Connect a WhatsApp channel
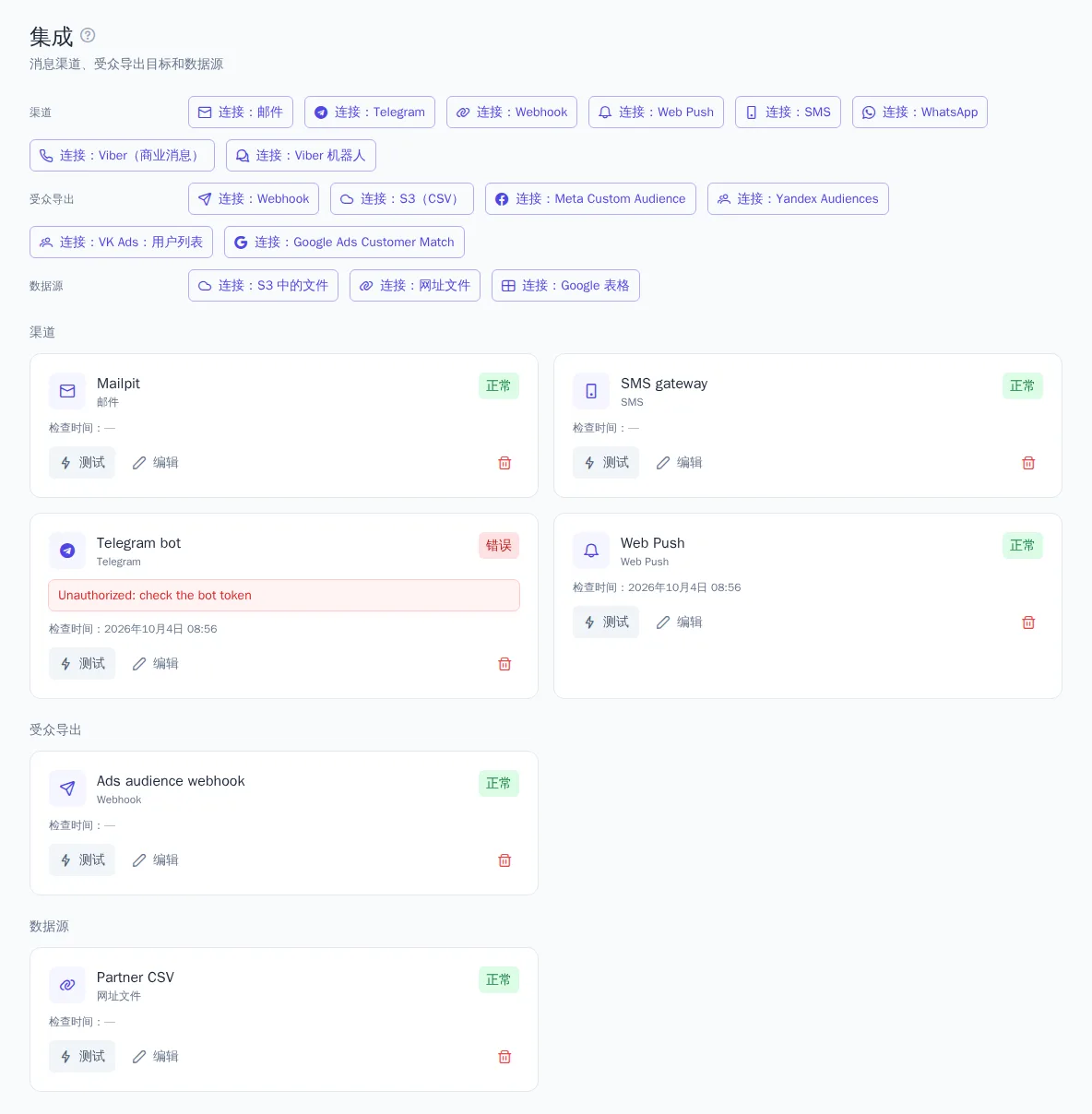 tap(920, 113)
